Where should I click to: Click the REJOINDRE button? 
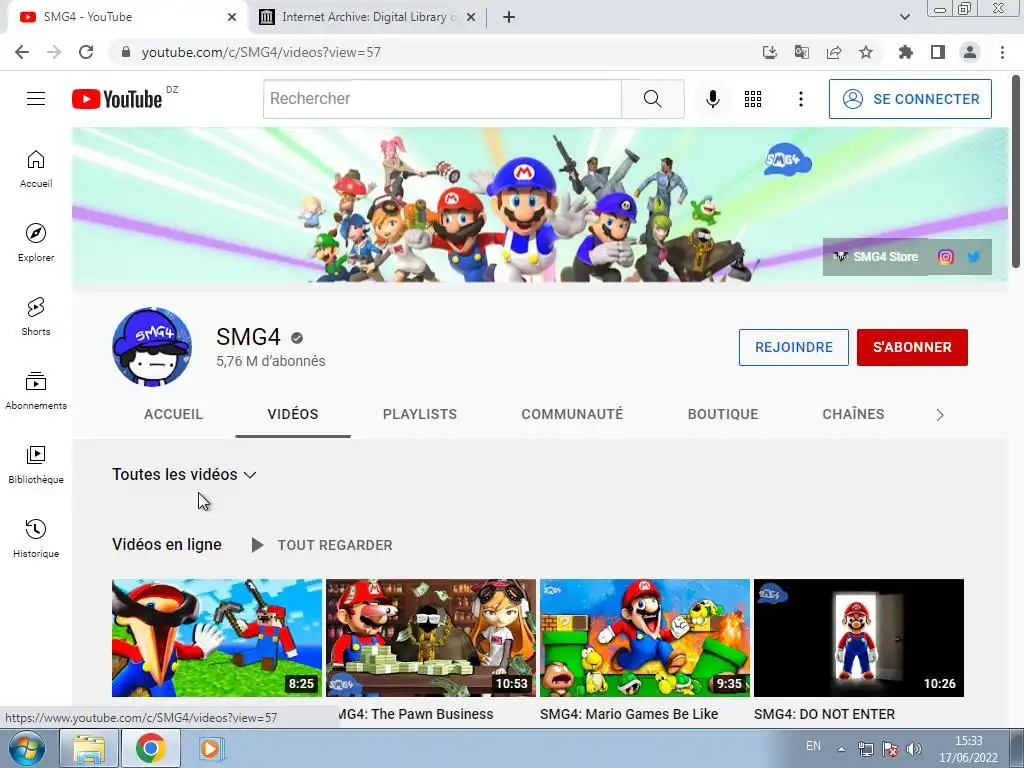tap(793, 347)
